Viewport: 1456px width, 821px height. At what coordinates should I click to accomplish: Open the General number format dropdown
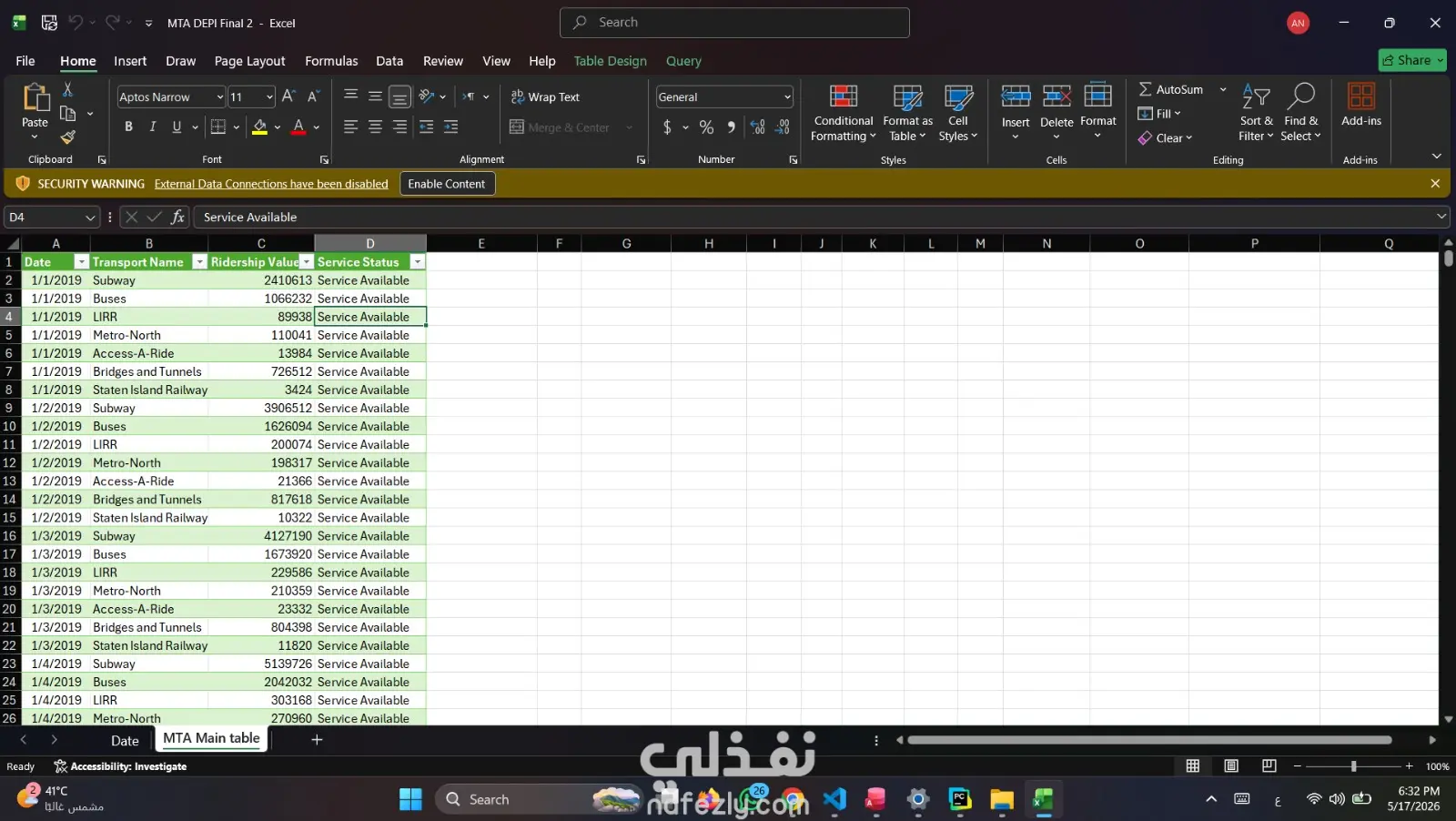(787, 97)
